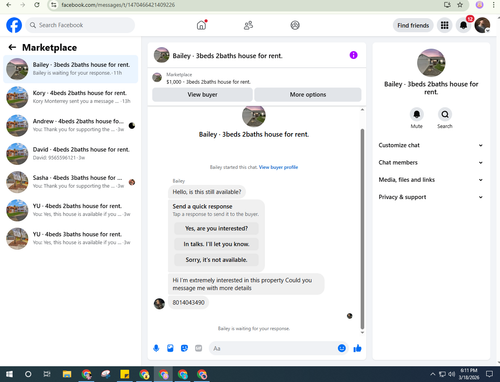The height and width of the screenshot is (382, 500).
Task: Open David 4beds 2baths conversation
Action: [x=71, y=154]
